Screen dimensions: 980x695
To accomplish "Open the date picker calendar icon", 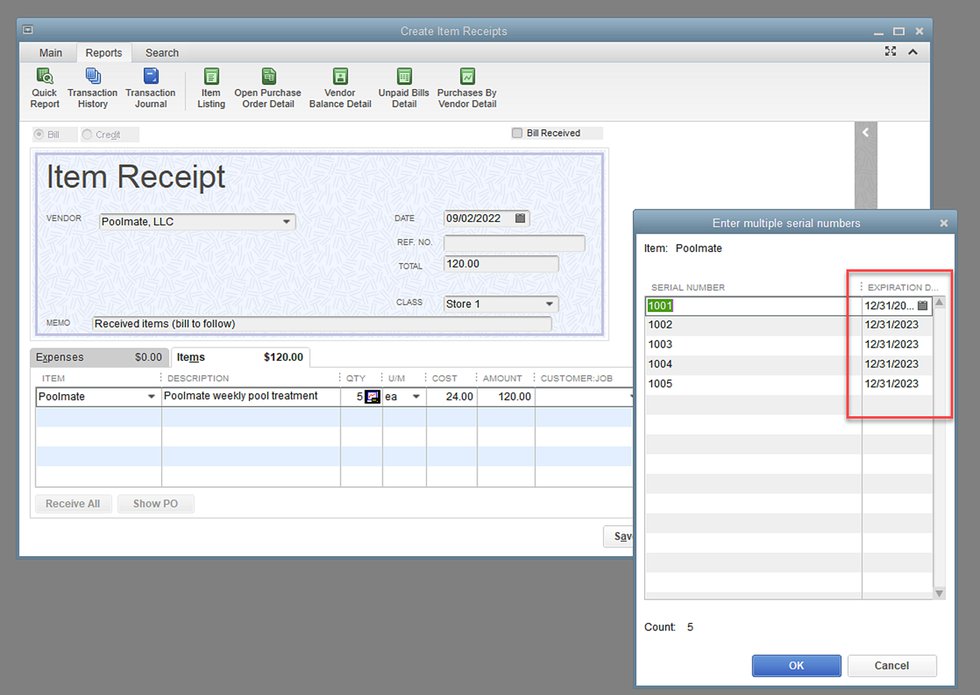I will point(520,218).
